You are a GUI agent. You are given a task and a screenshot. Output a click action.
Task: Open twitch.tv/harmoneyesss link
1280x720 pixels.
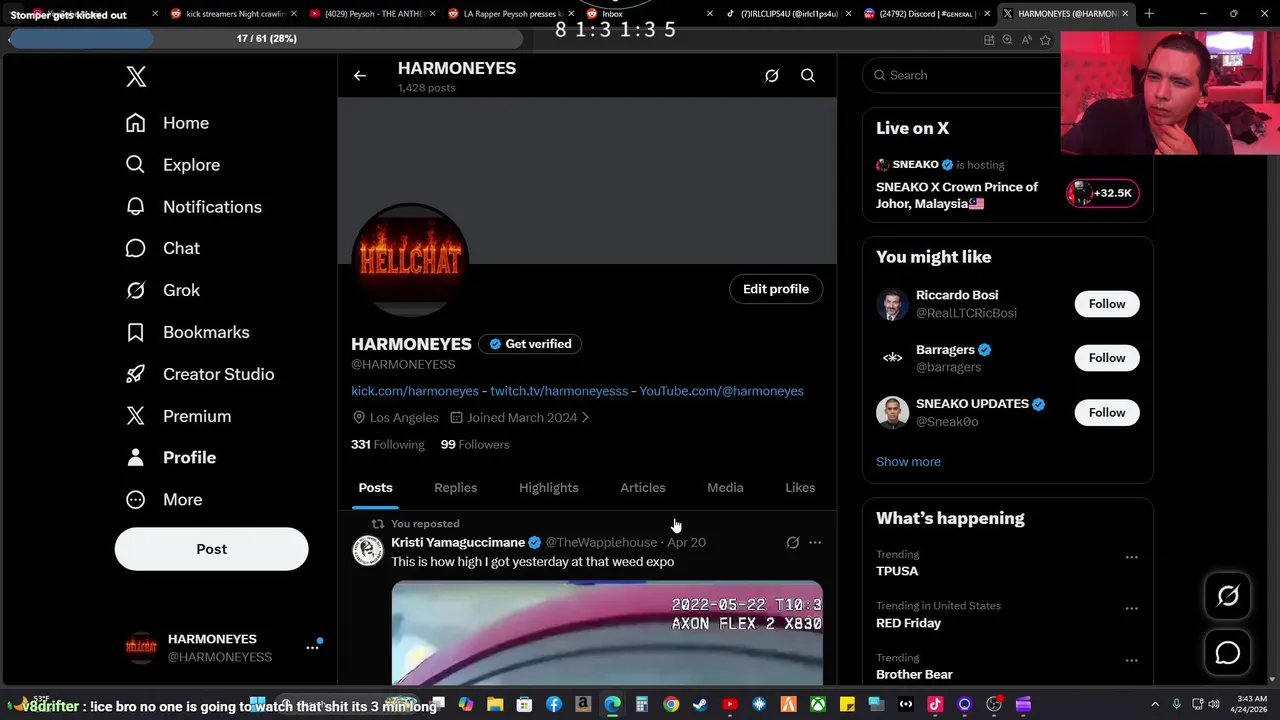(x=559, y=391)
